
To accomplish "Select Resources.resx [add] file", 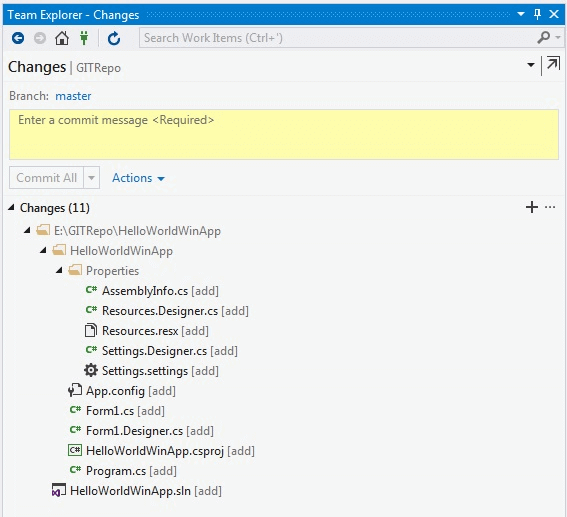I will (x=155, y=331).
